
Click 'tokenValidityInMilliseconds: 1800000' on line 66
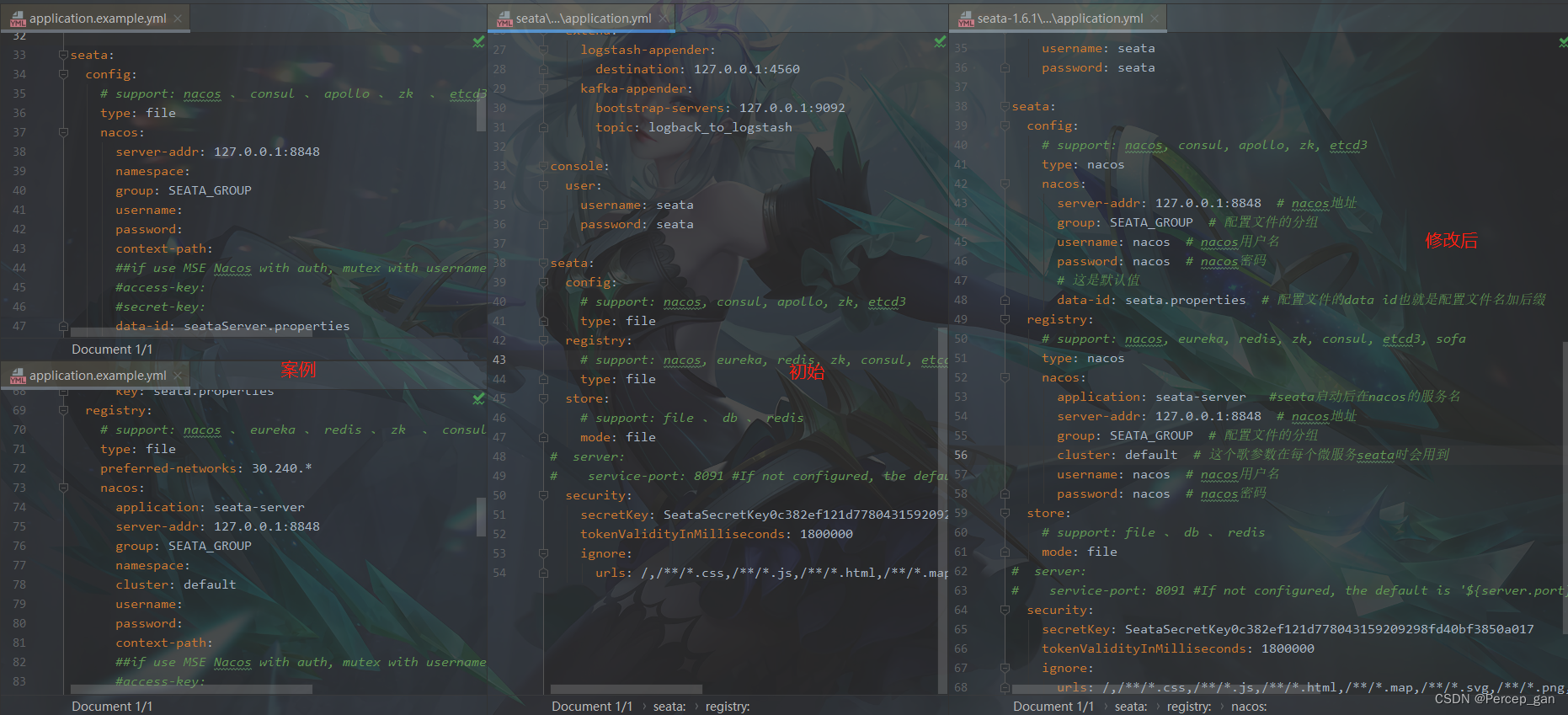click(1178, 648)
